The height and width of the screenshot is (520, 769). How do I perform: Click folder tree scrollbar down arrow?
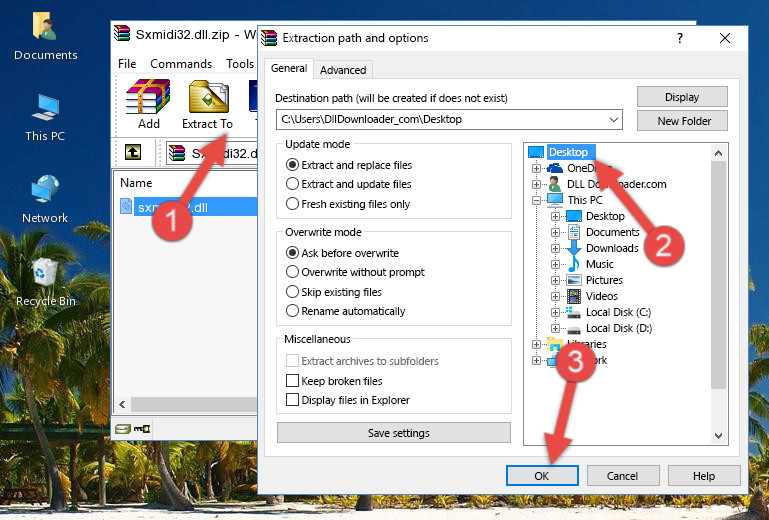(718, 436)
